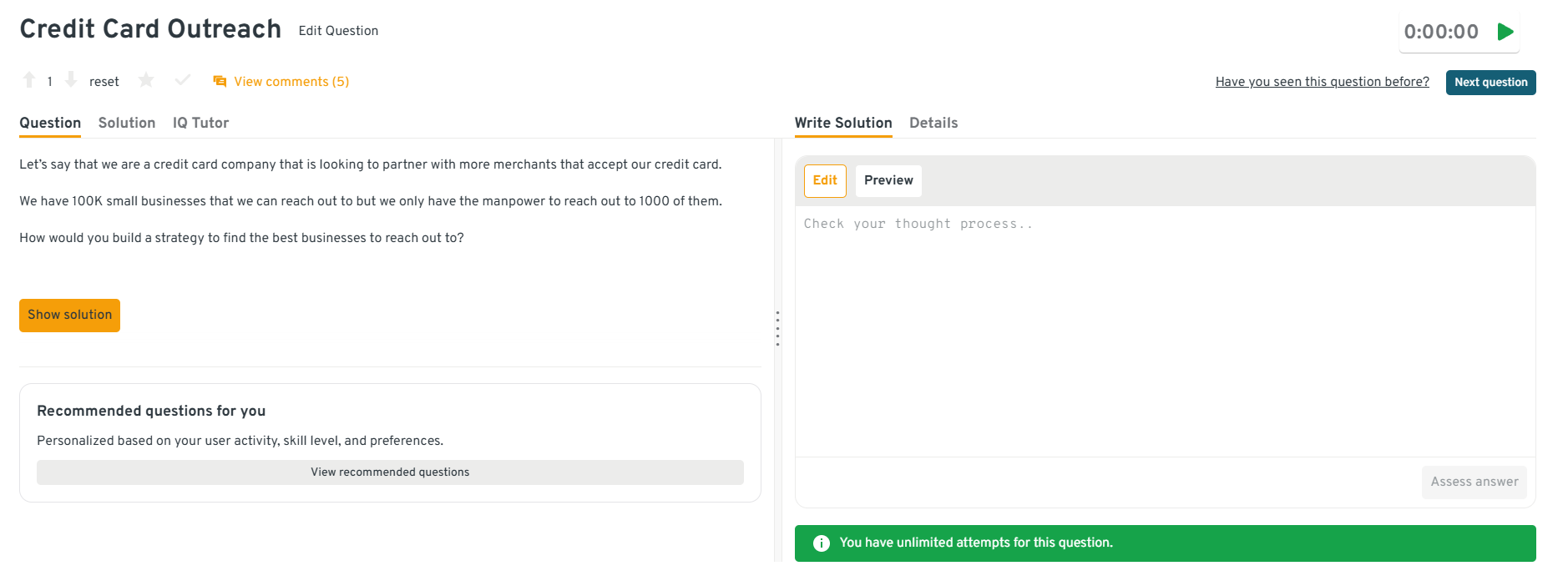Click the comments speech bubble icon
The height and width of the screenshot is (586, 1568).
tap(220, 81)
